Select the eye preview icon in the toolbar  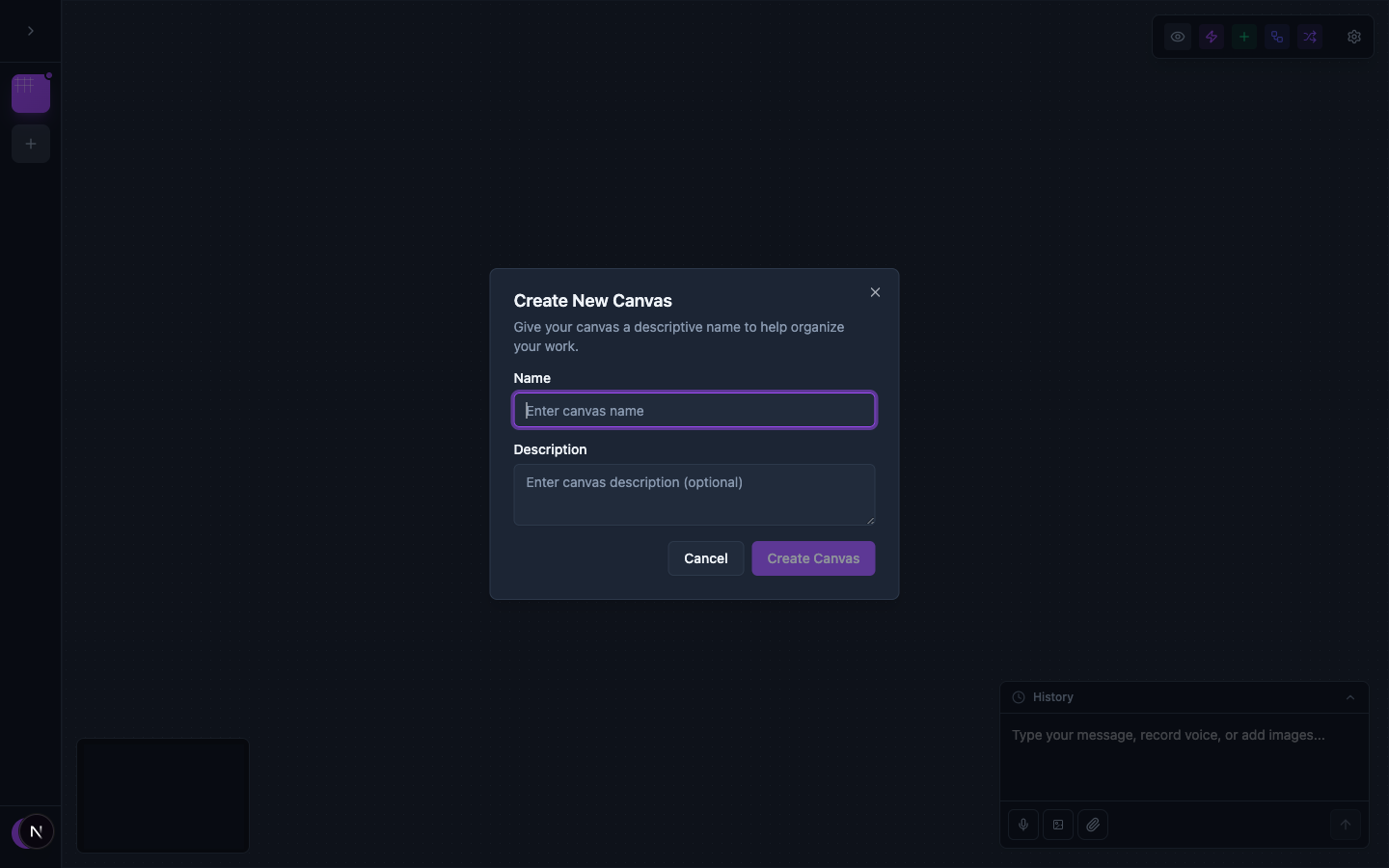pyautogui.click(x=1177, y=37)
